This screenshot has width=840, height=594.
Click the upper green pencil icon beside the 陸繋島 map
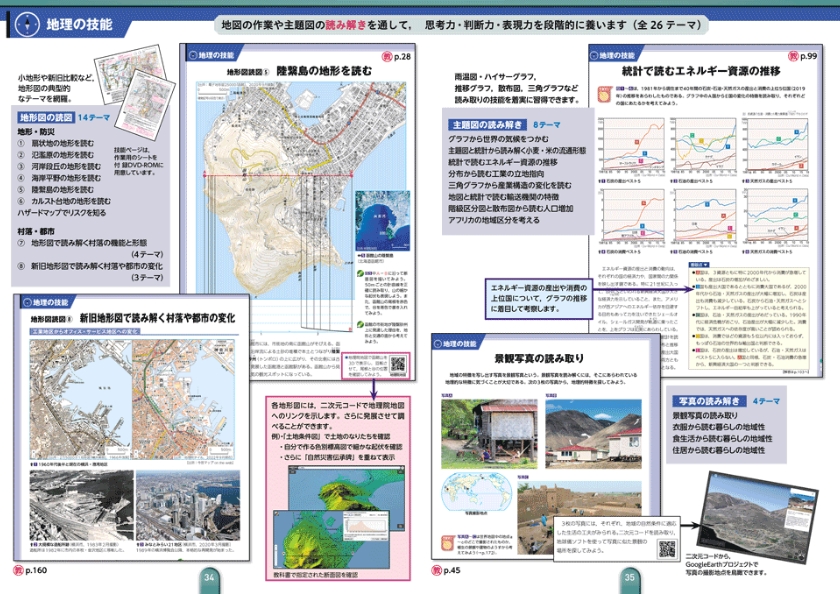click(361, 274)
